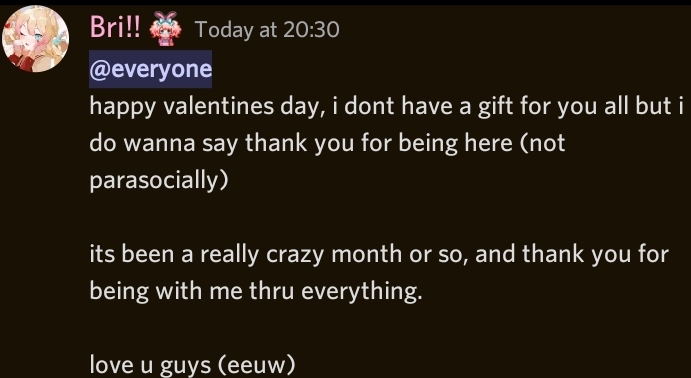
Task: Click the bunny-eared role icon beside Bri!!
Action: pyautogui.click(x=165, y=29)
